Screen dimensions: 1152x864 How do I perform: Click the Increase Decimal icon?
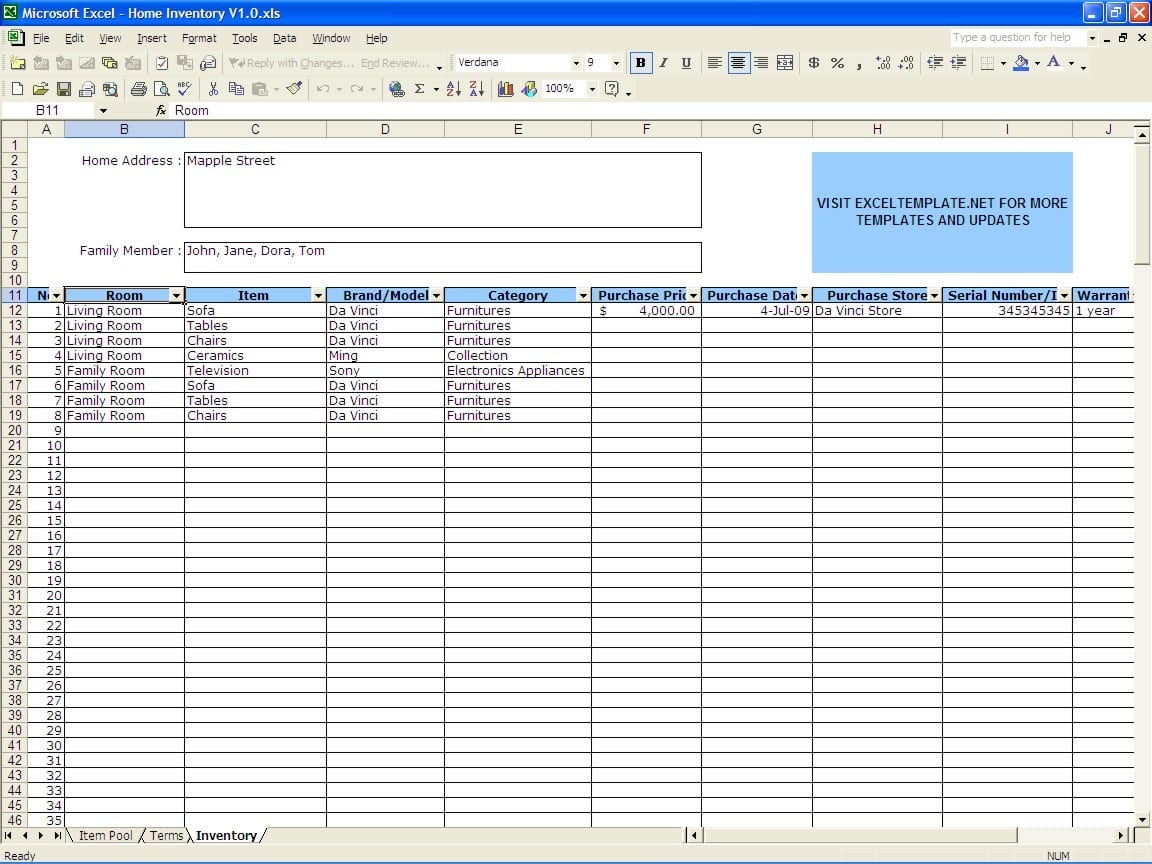point(883,62)
